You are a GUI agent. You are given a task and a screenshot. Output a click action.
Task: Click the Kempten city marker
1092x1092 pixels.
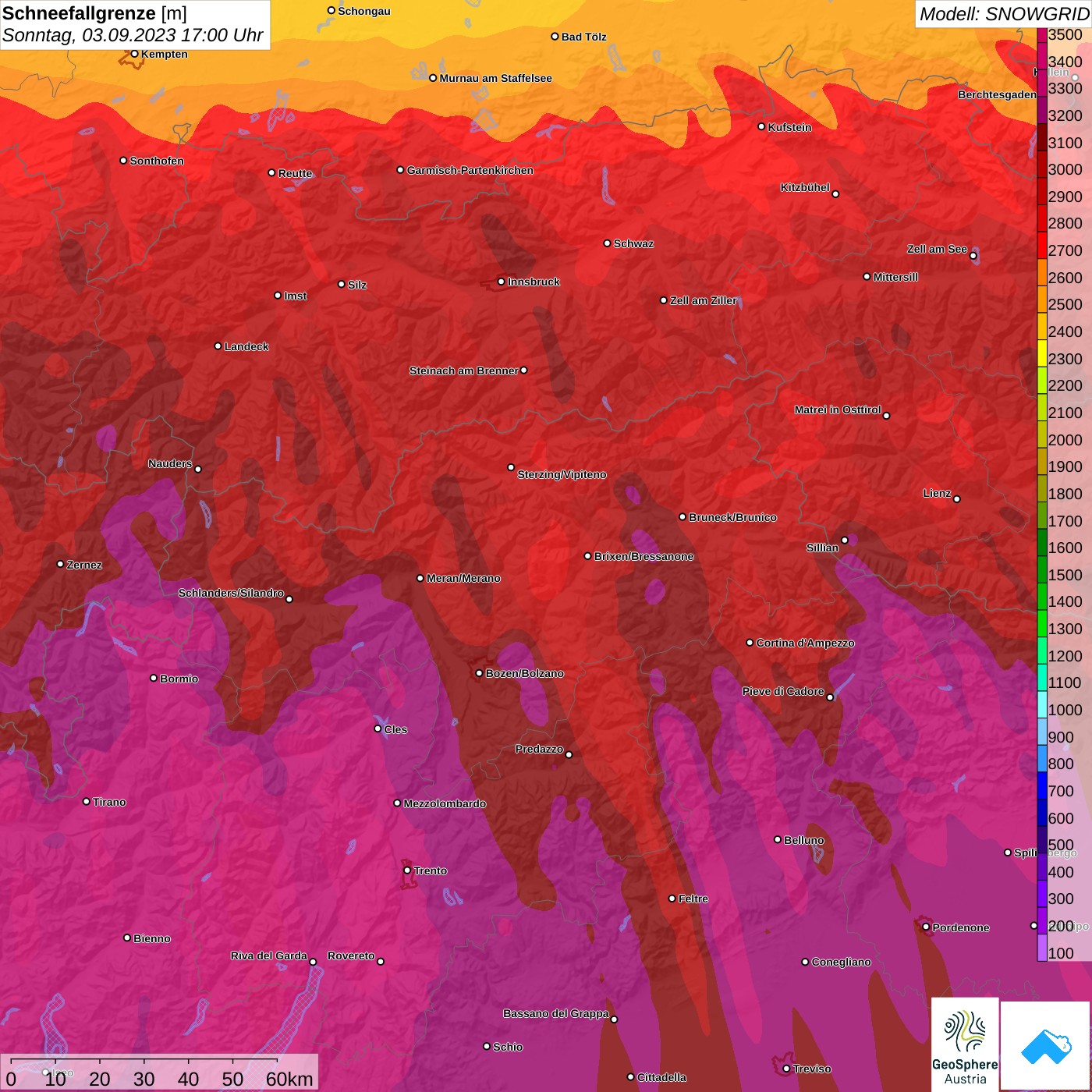(134, 54)
